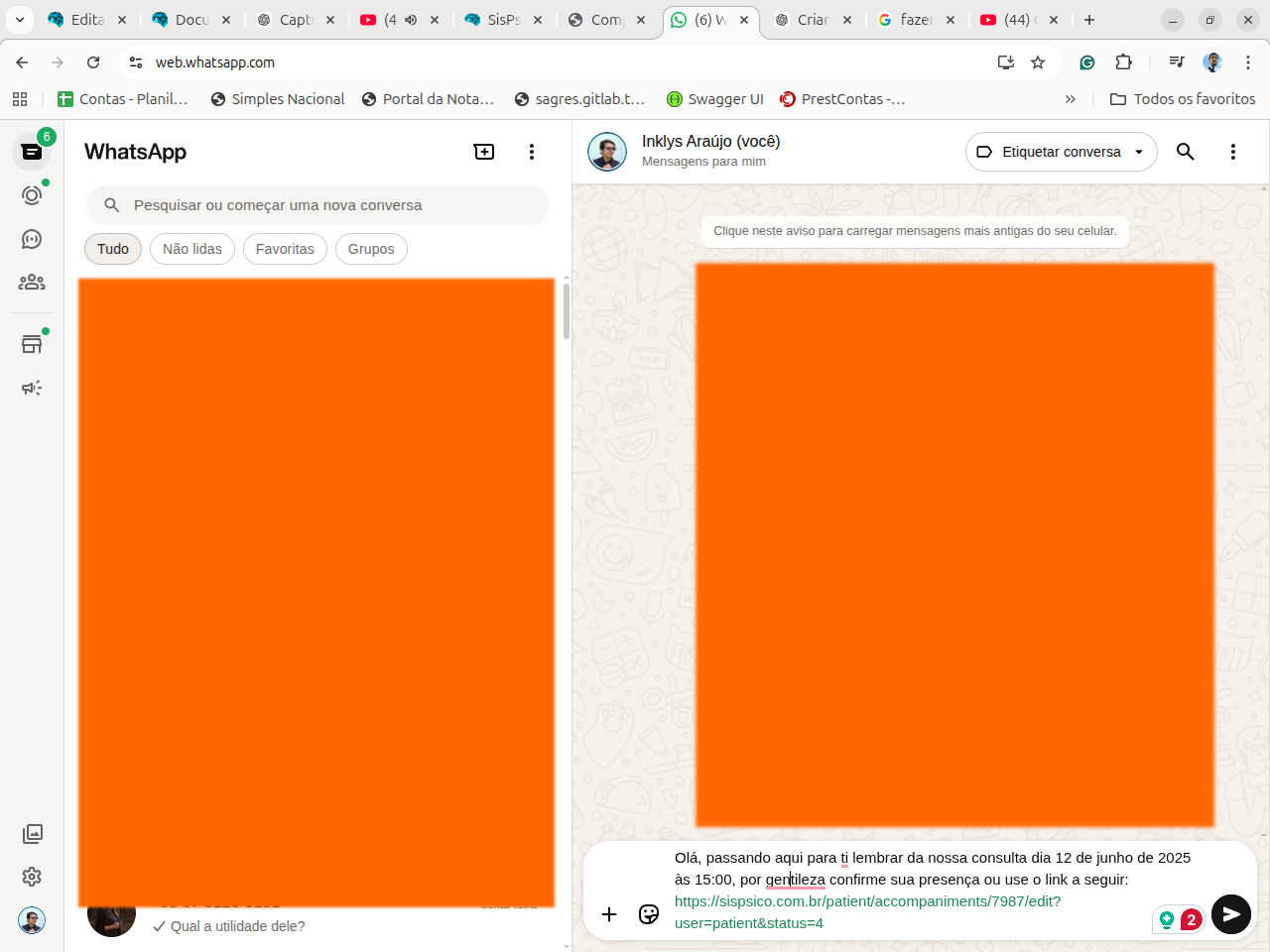Search within this conversation using magnifier icon
1270x952 pixels.
pos(1185,152)
